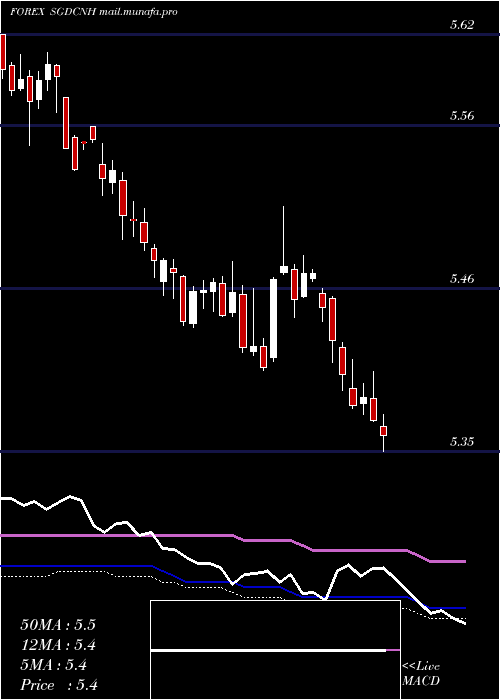Click the 5.56 price level label

pos(462,116)
